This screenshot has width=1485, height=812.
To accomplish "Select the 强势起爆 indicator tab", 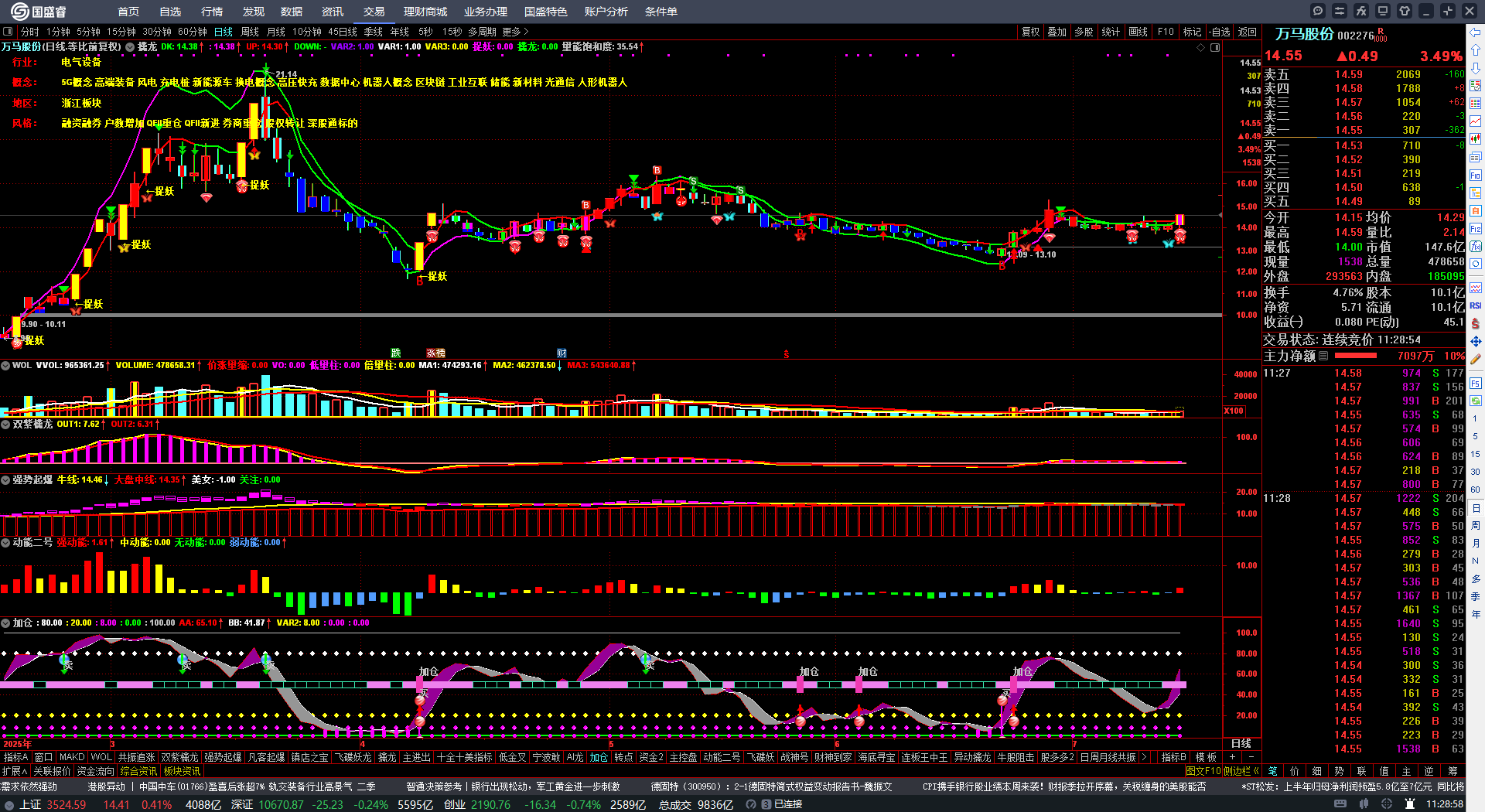I will point(223,757).
